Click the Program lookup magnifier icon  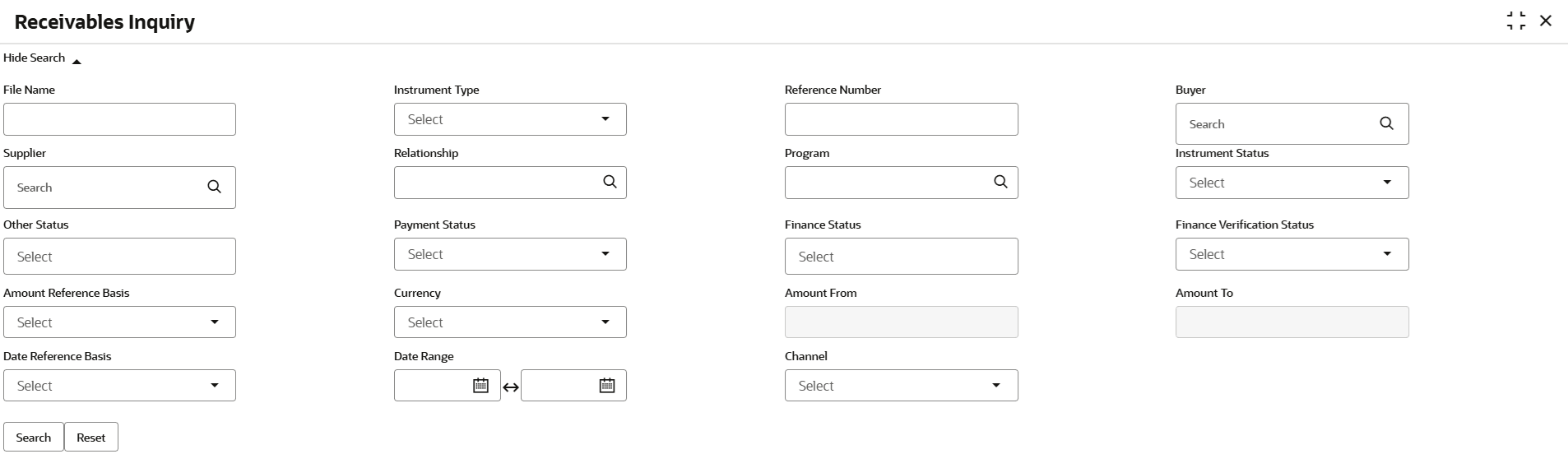point(1000,182)
